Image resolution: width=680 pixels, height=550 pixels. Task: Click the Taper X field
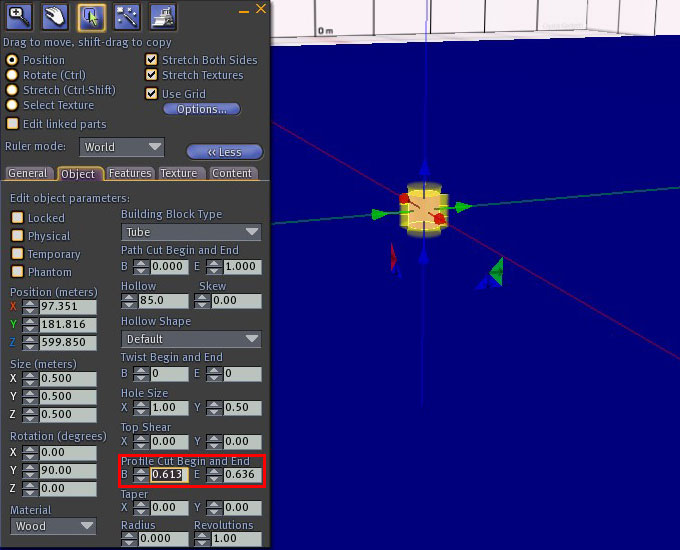click(170, 507)
